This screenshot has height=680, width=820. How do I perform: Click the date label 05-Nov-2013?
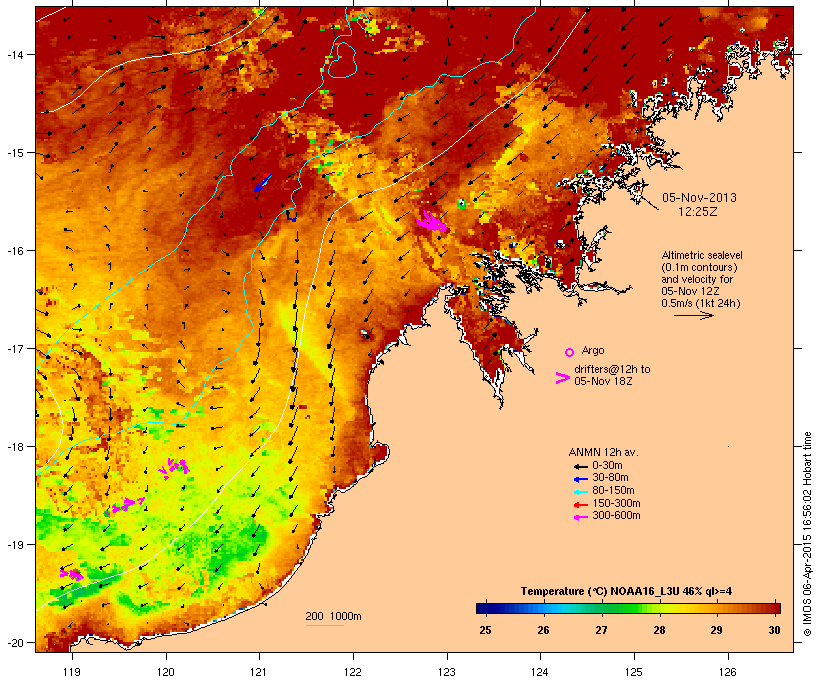point(699,198)
